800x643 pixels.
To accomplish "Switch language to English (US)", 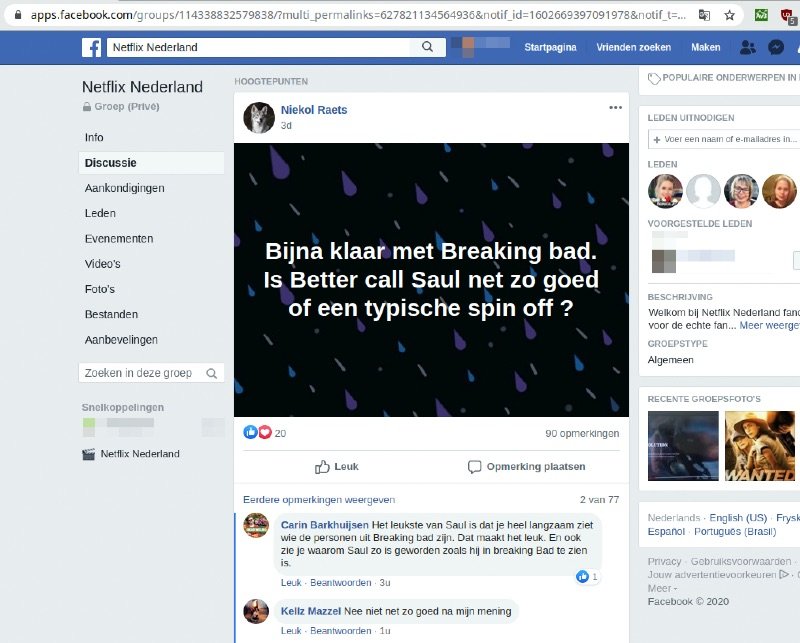I will coord(738,518).
